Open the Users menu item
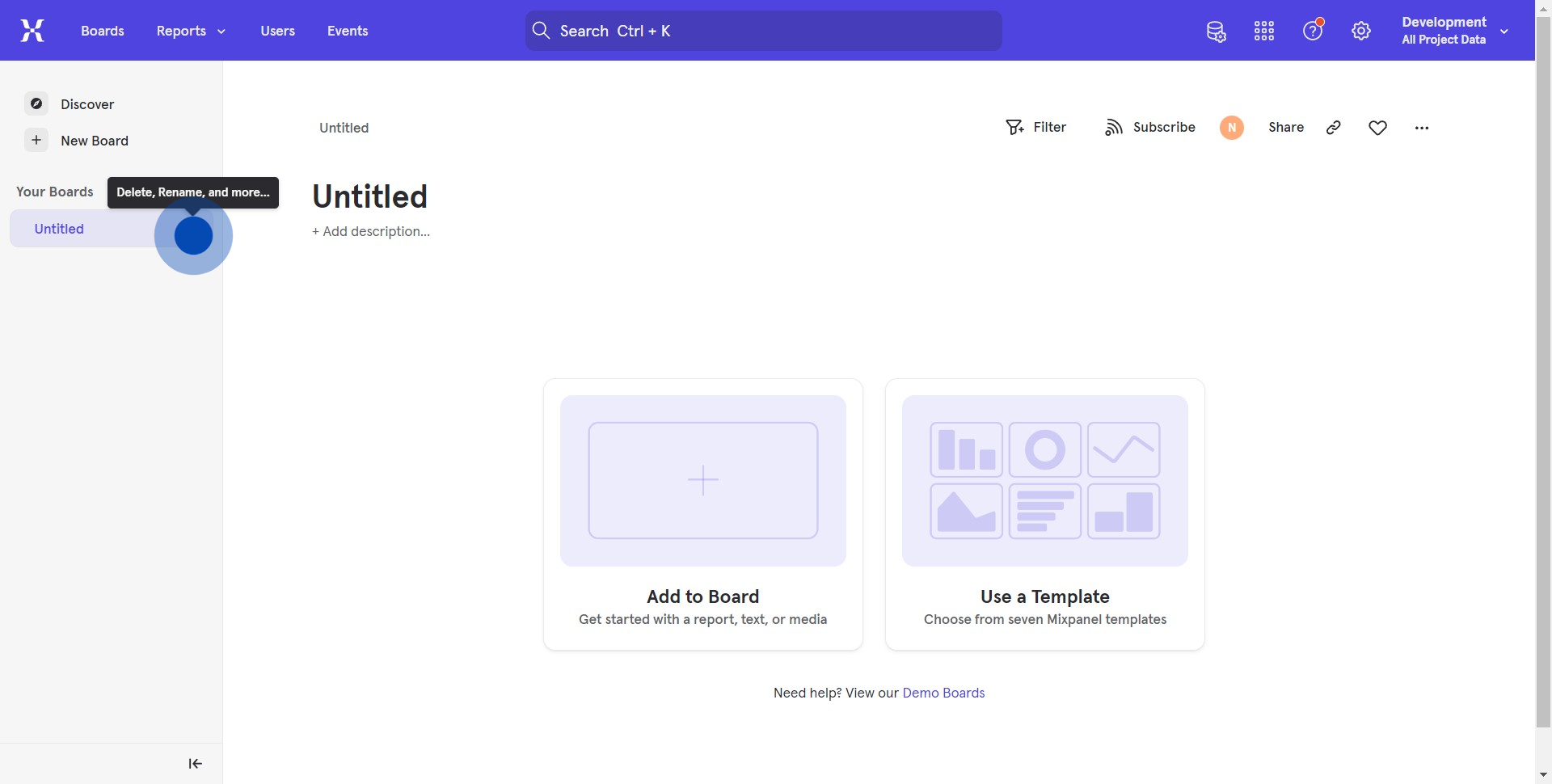Viewport: 1552px width, 784px height. (x=277, y=31)
